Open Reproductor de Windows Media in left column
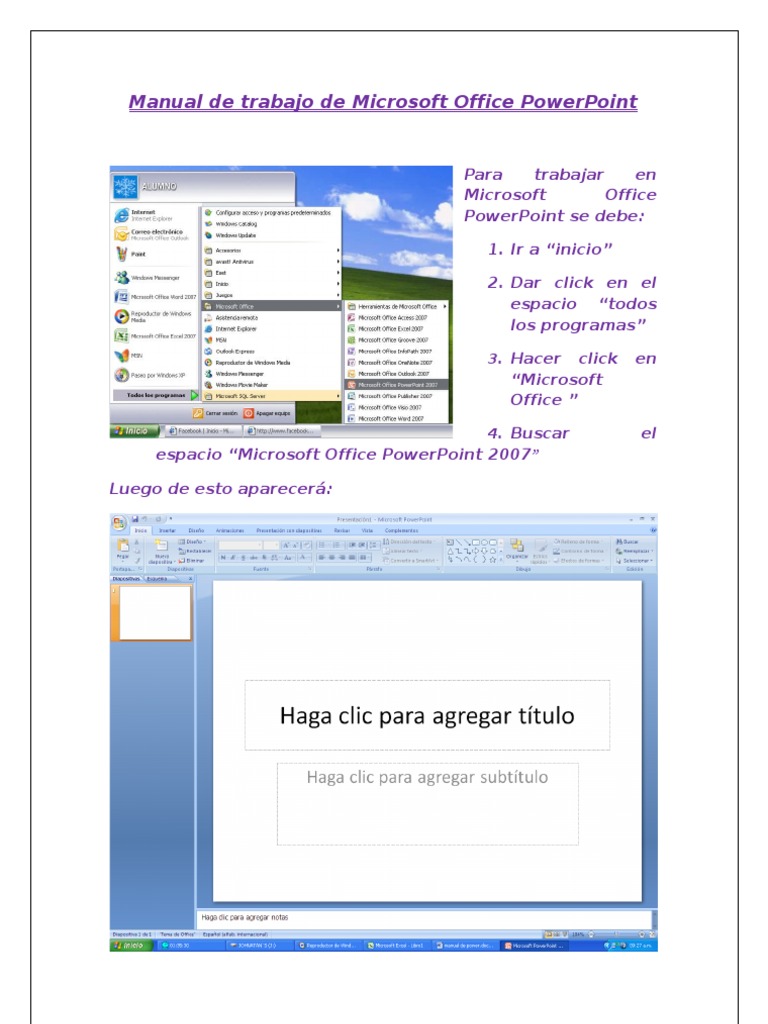 click(x=154, y=317)
